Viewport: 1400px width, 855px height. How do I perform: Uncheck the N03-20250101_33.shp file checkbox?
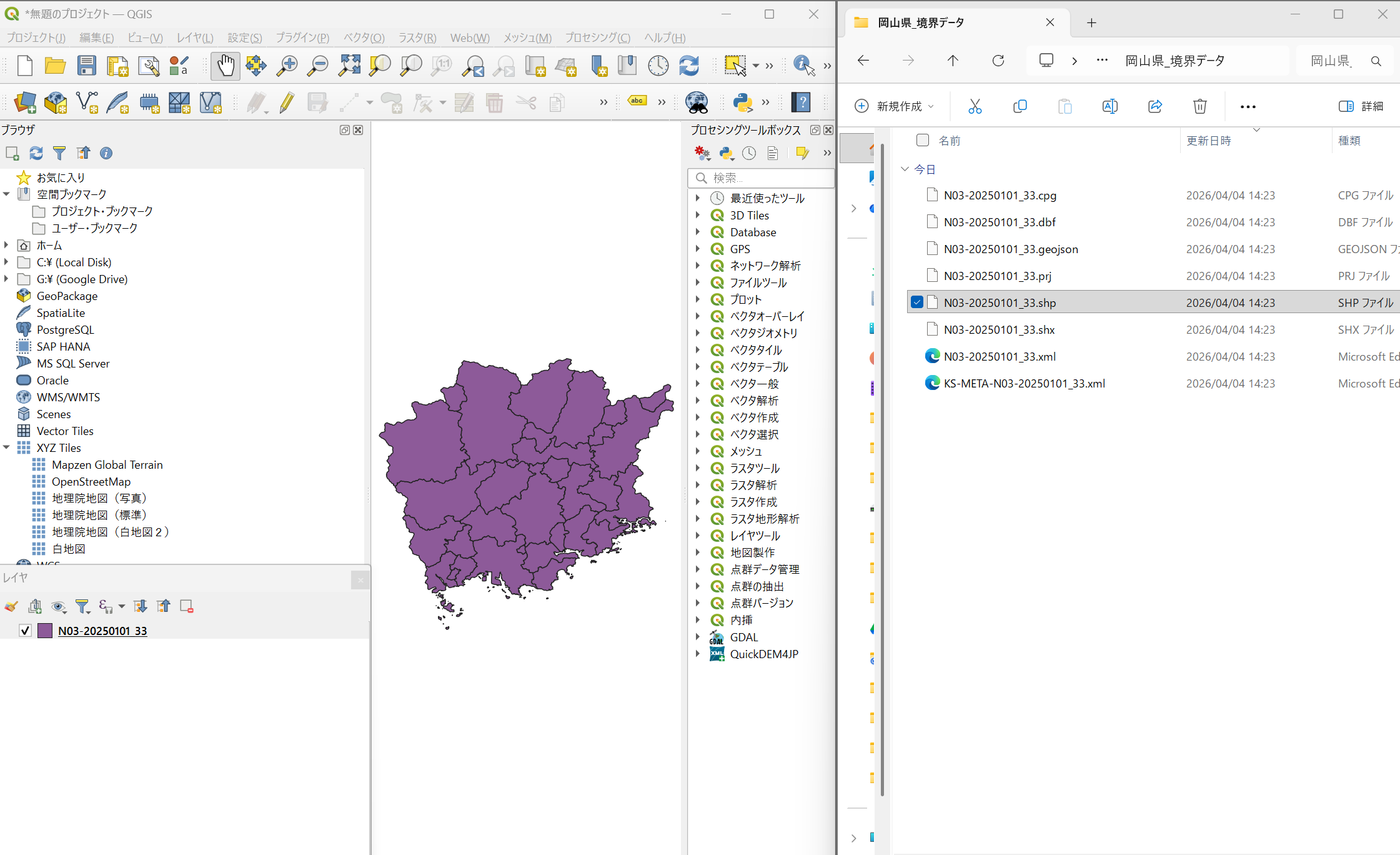pyautogui.click(x=916, y=302)
